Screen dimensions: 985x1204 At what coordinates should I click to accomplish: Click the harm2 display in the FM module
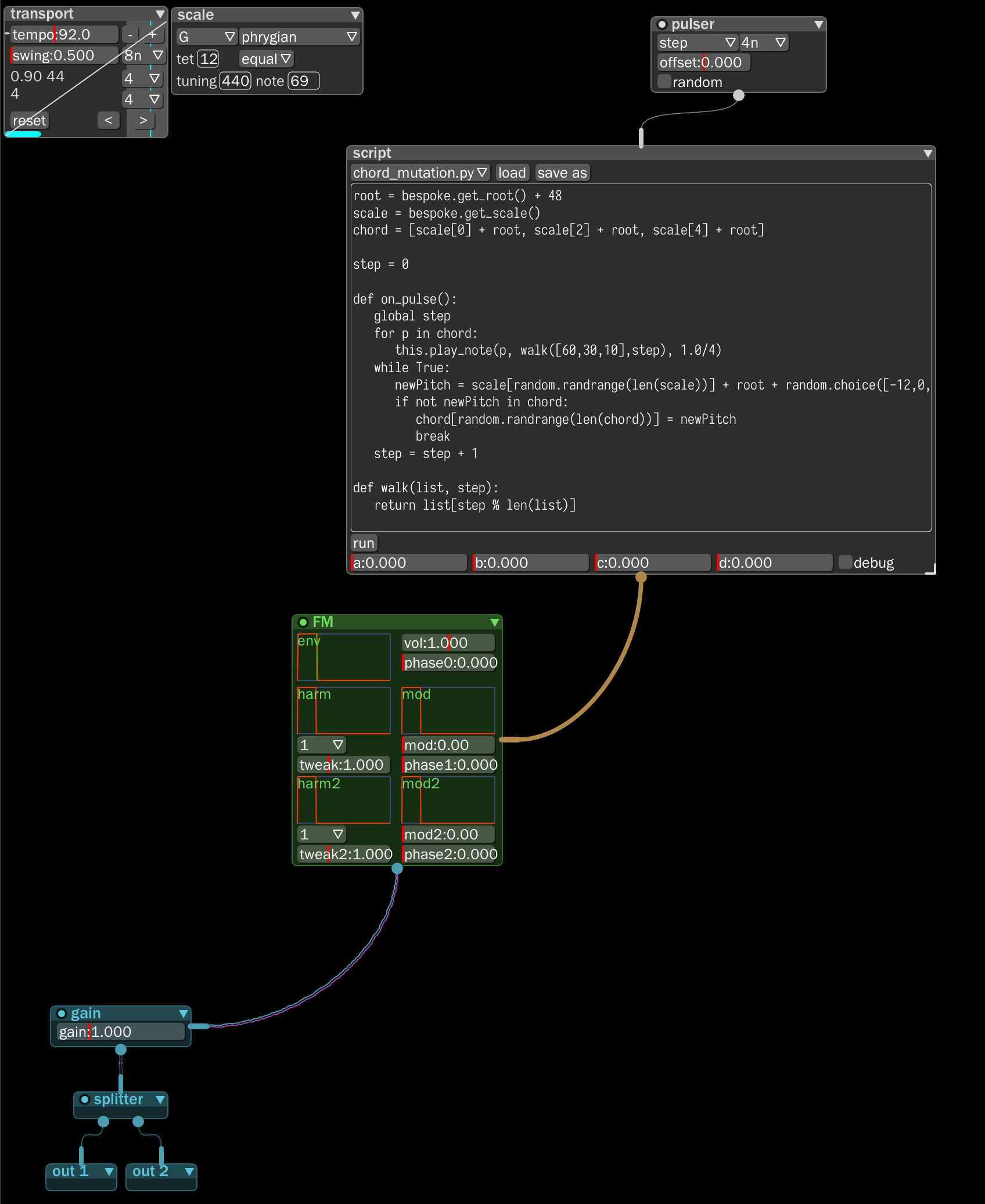(343, 799)
